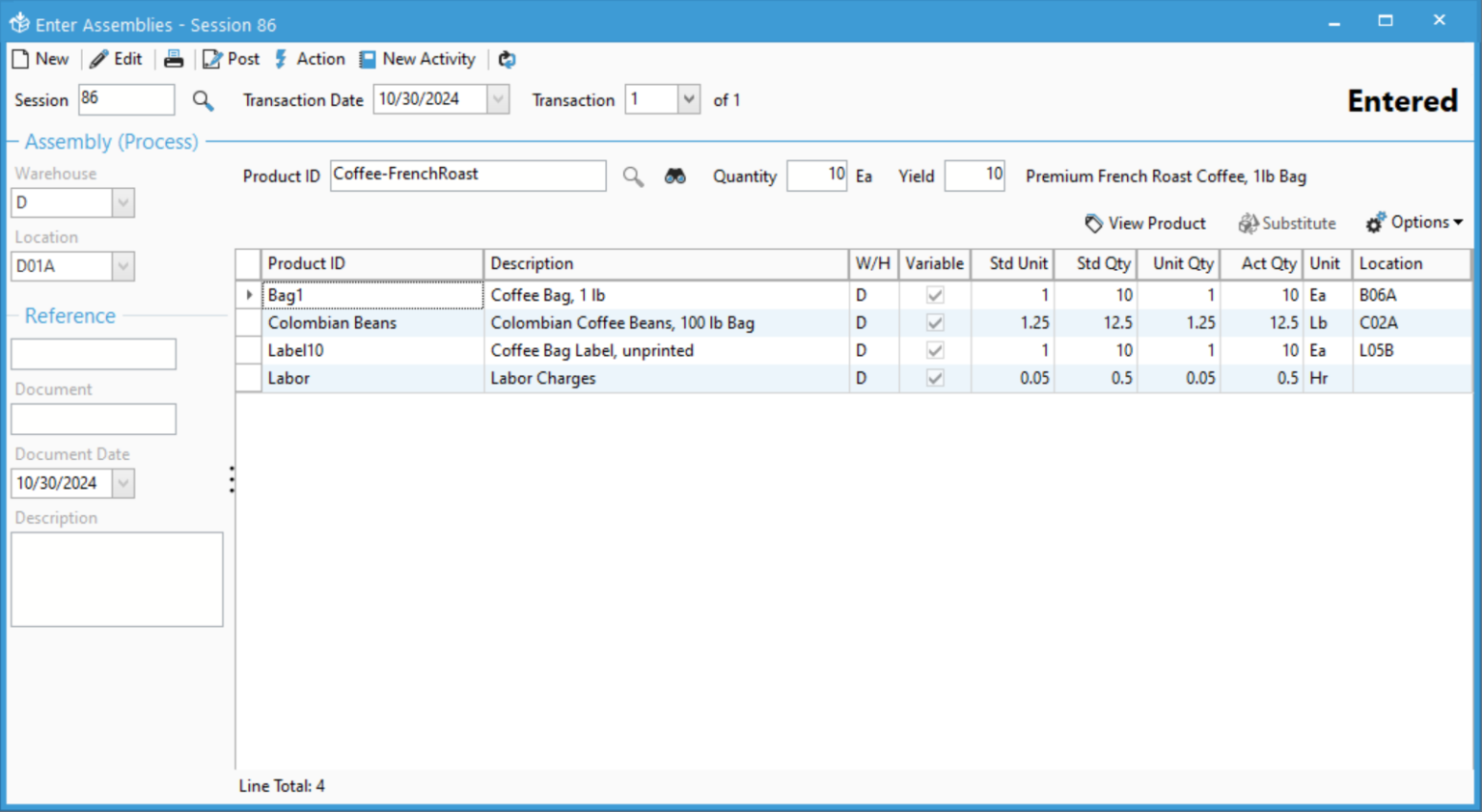Screen dimensions: 1482x812
Task: Open the Product ID lookup magnifier
Action: [x=633, y=176]
